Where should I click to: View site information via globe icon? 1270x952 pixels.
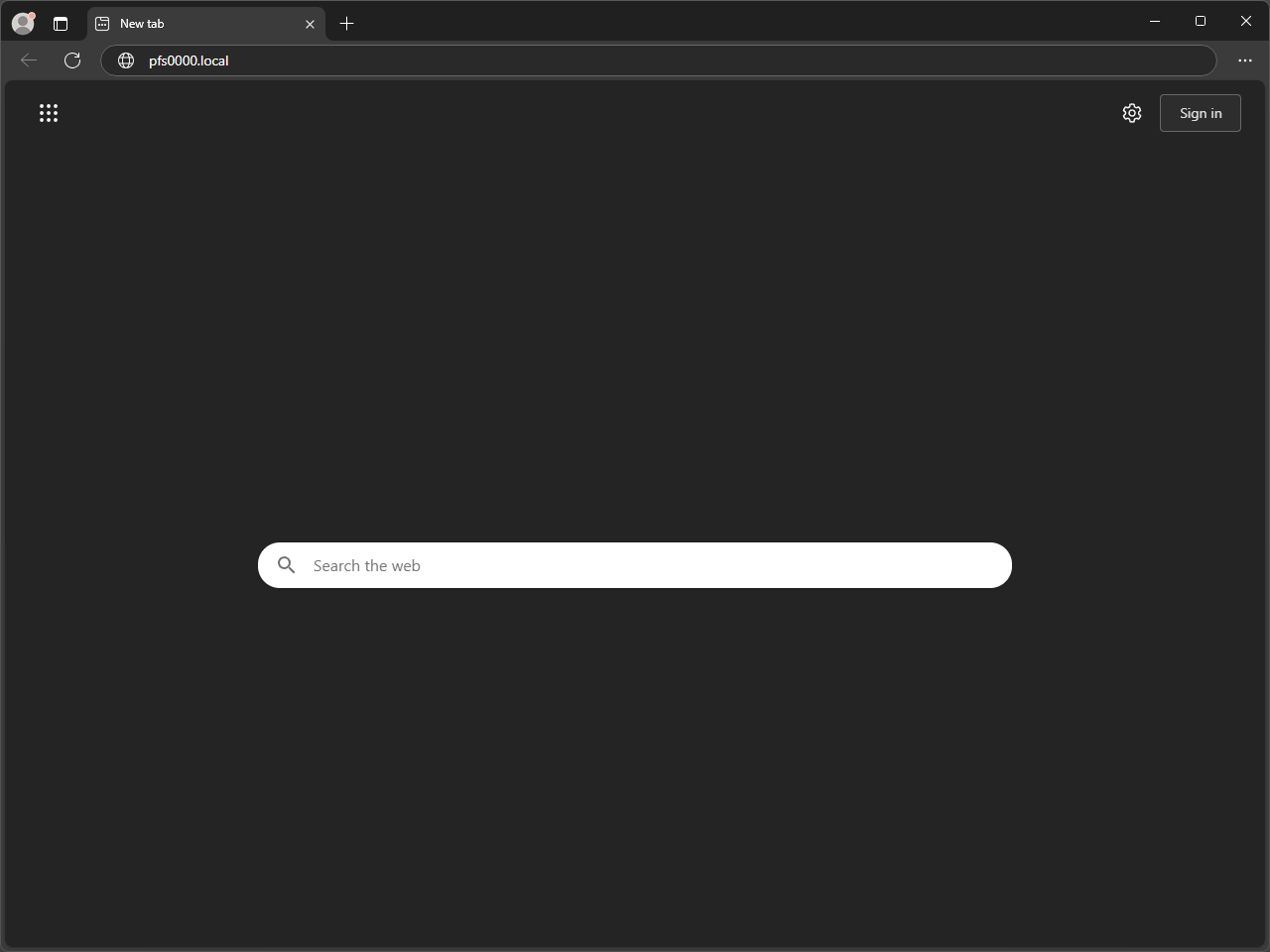pyautogui.click(x=126, y=60)
